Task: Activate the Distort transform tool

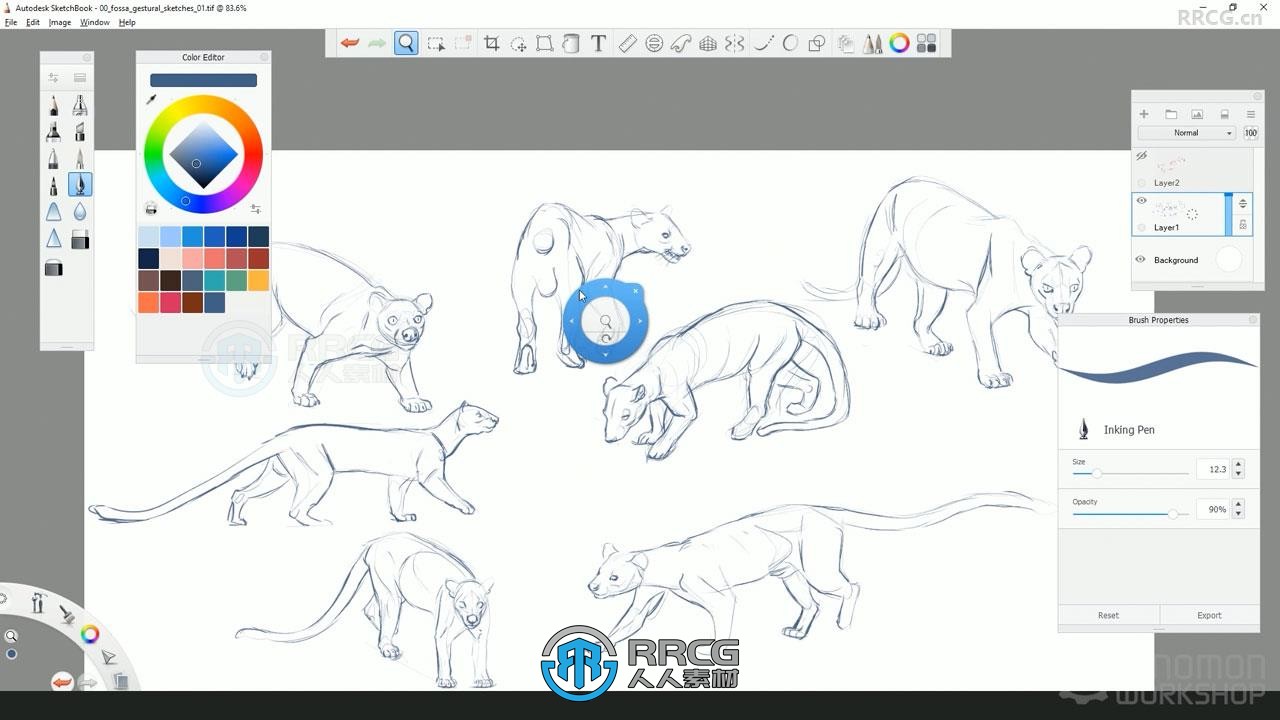Action: pyautogui.click(x=544, y=43)
